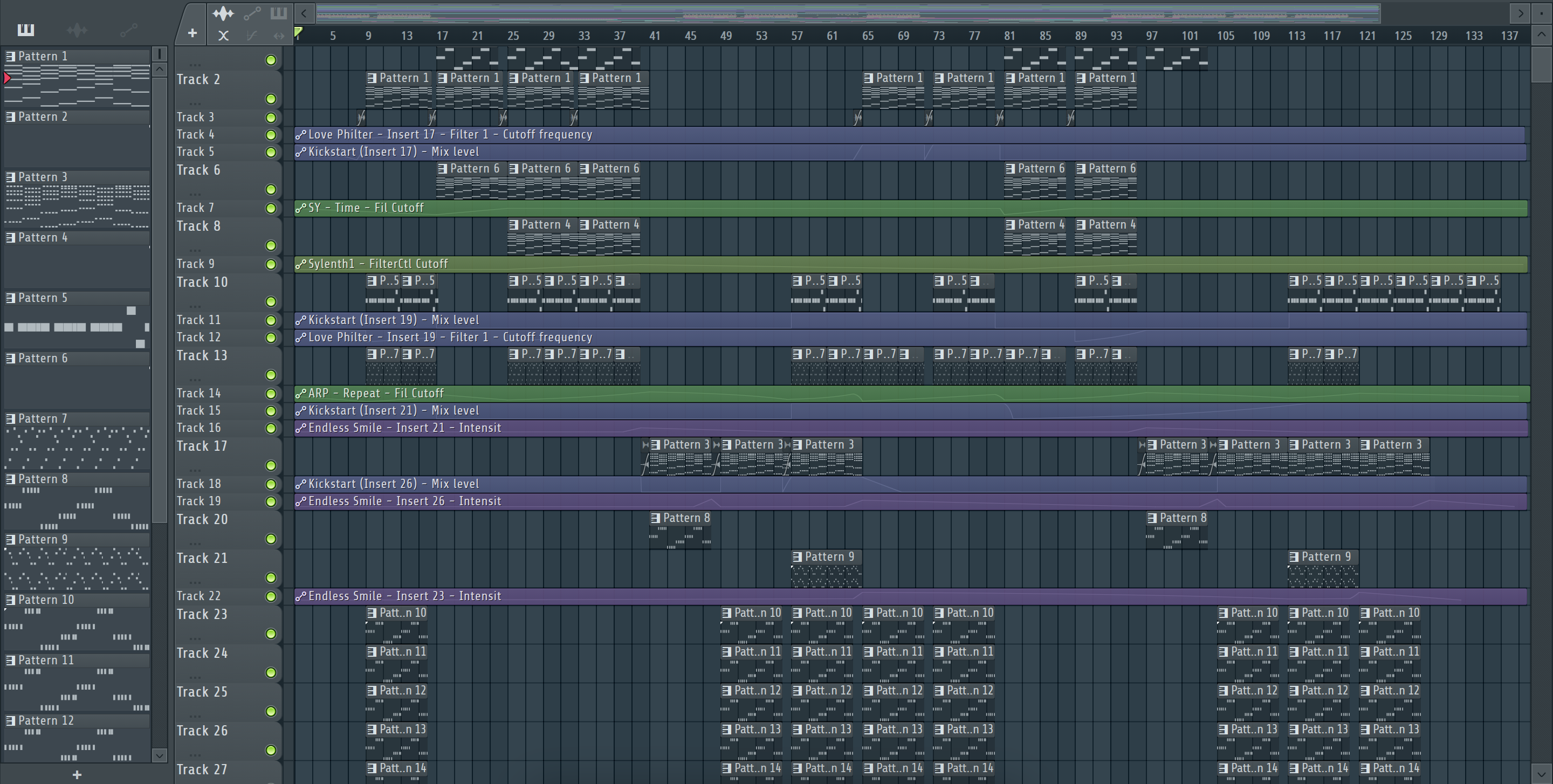Select the Track 14 header label
Image resolution: width=1553 pixels, height=784 pixels.
[x=199, y=394]
